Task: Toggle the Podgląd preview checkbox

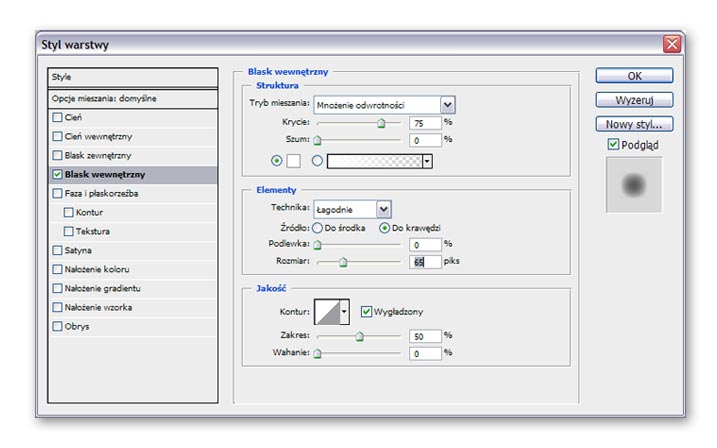Action: pos(613,144)
